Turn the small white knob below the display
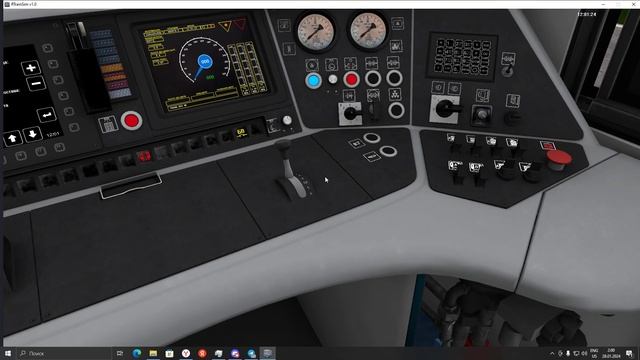Screen dimensions: 640x360 point(287,120)
